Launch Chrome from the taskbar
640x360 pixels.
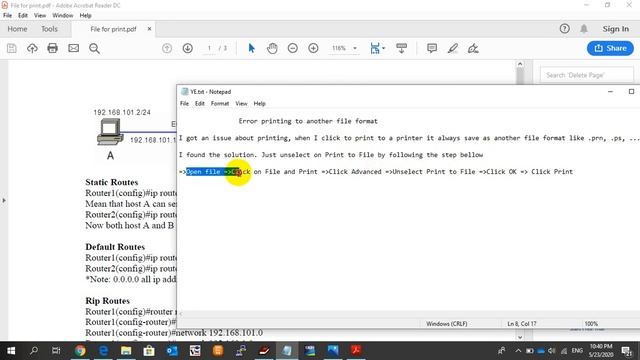coord(80,351)
